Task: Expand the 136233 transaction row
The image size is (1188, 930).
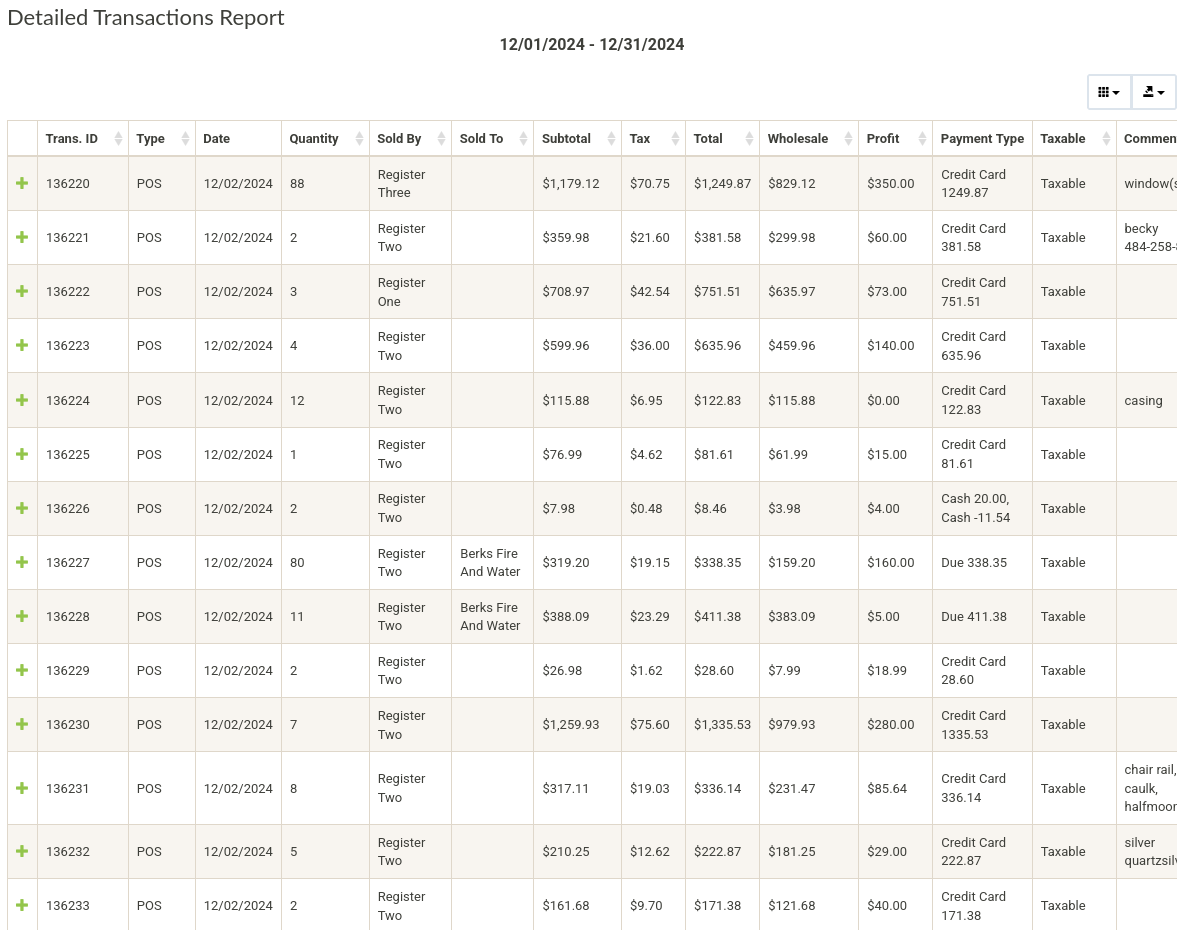Action: (x=22, y=905)
